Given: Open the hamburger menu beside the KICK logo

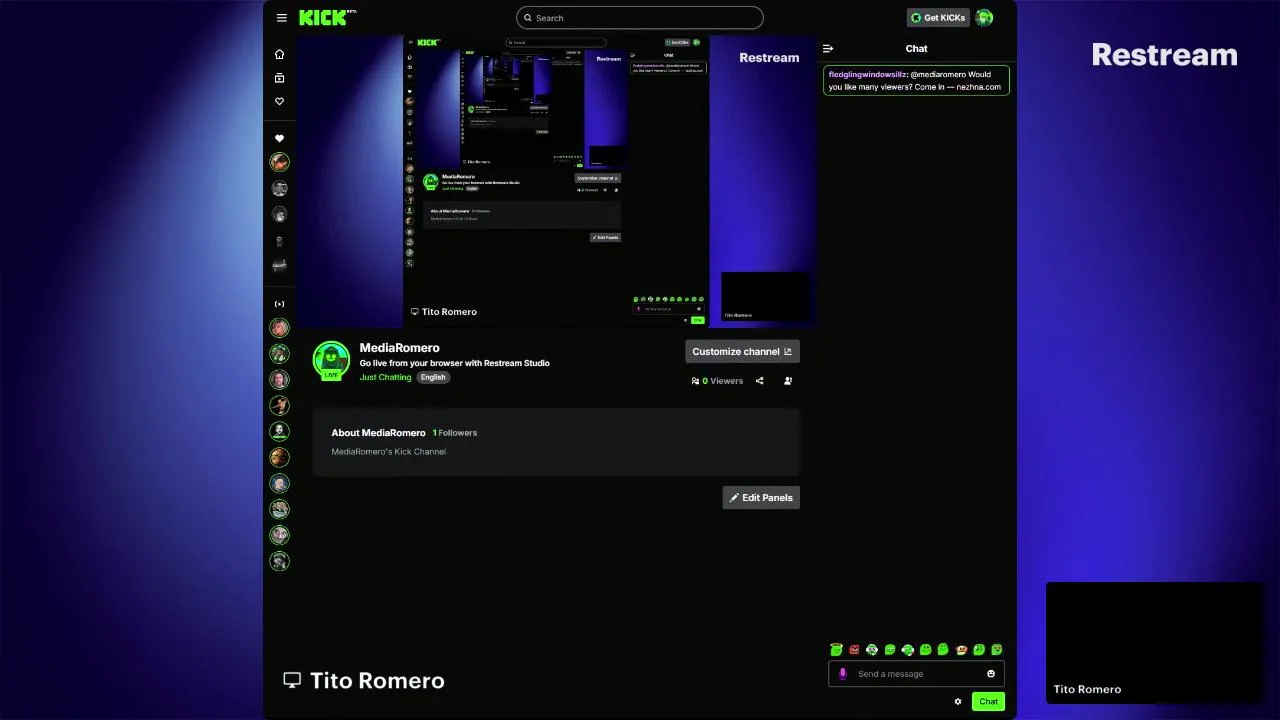Looking at the screenshot, I should (282, 17).
